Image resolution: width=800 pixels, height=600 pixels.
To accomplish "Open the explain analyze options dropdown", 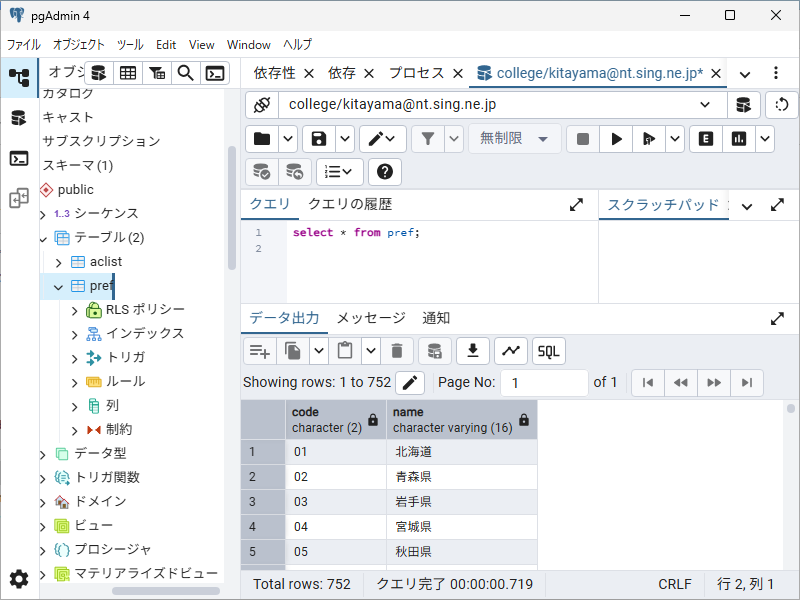I will (x=765, y=139).
